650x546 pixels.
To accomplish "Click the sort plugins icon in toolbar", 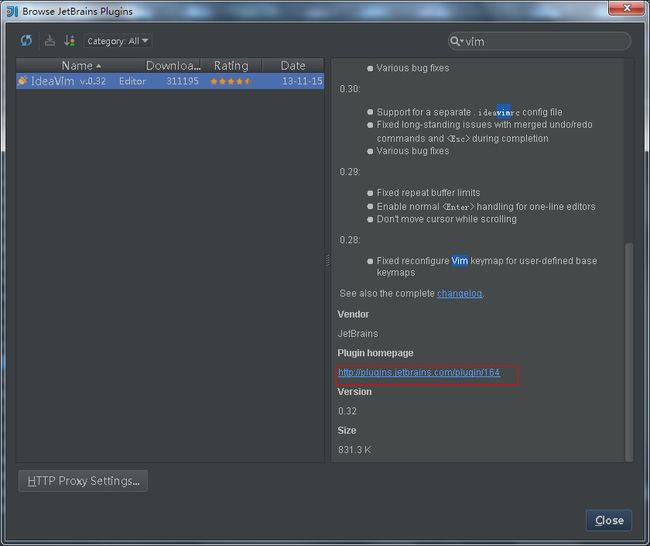I will pyautogui.click(x=69, y=41).
